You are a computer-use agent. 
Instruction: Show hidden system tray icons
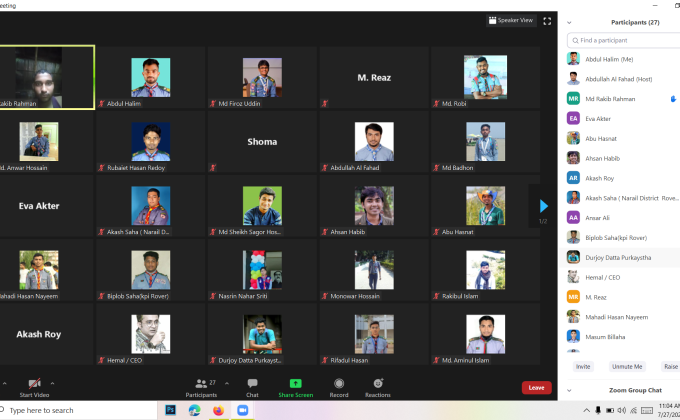click(586, 410)
